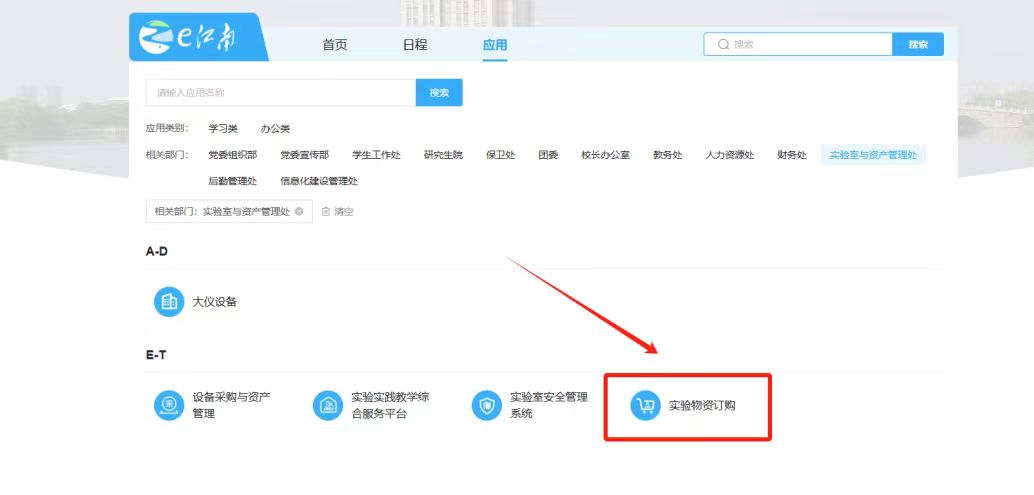Focus the 请输入应用名称 input field
1034x495 pixels.
pos(280,93)
